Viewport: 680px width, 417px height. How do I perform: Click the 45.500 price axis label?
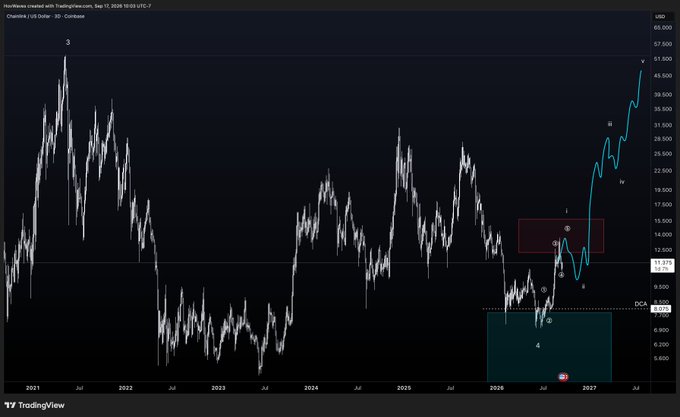(x=663, y=76)
